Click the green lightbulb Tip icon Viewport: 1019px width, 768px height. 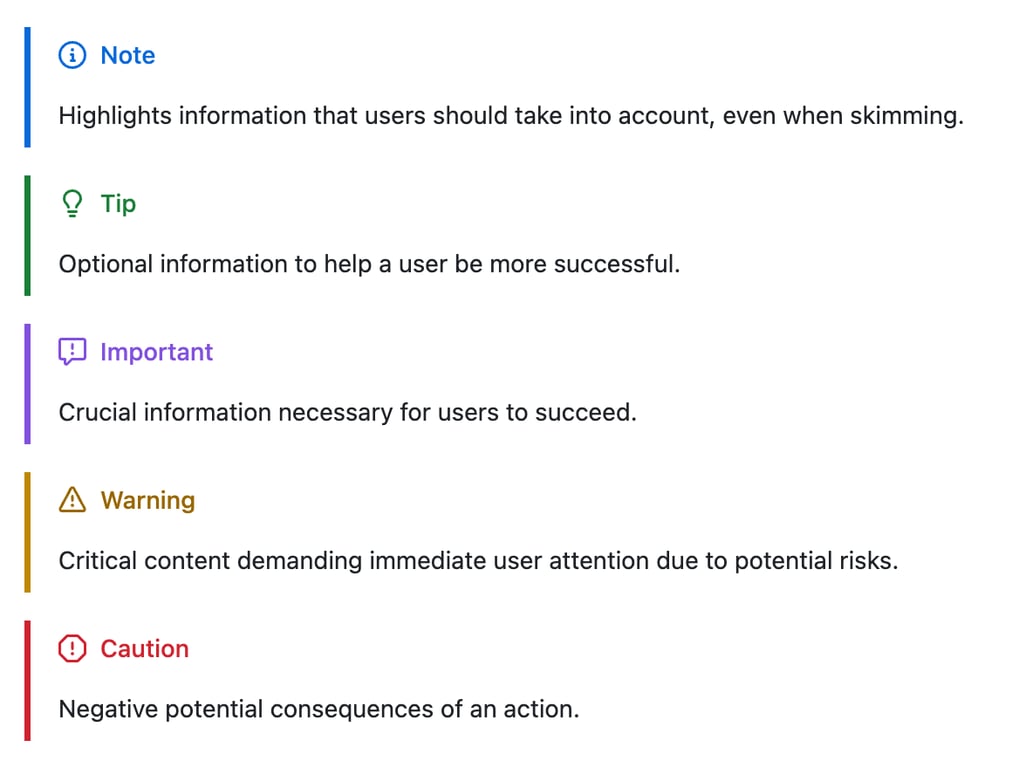tap(72, 203)
